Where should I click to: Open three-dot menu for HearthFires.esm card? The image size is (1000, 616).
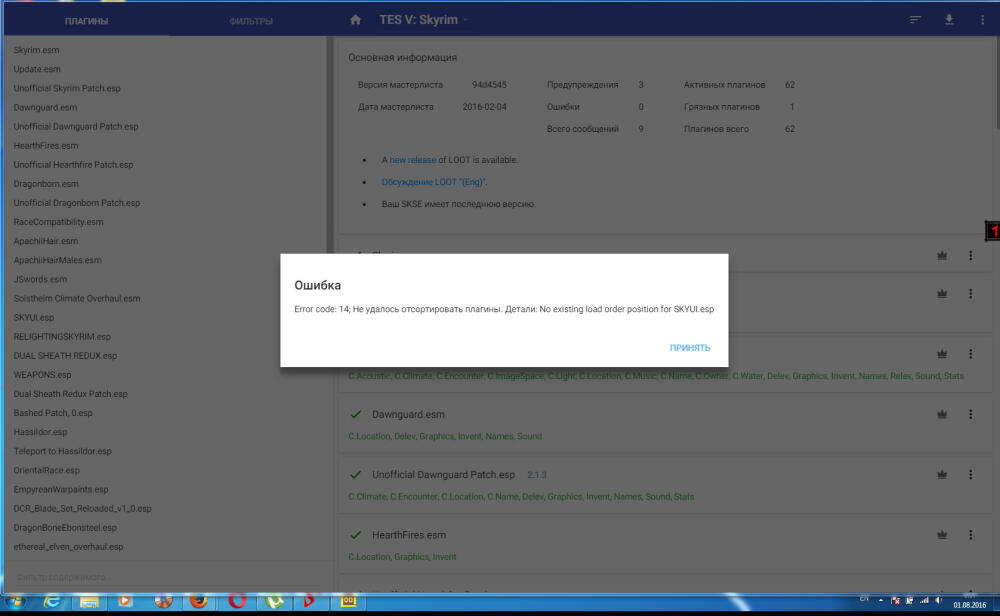(971, 535)
